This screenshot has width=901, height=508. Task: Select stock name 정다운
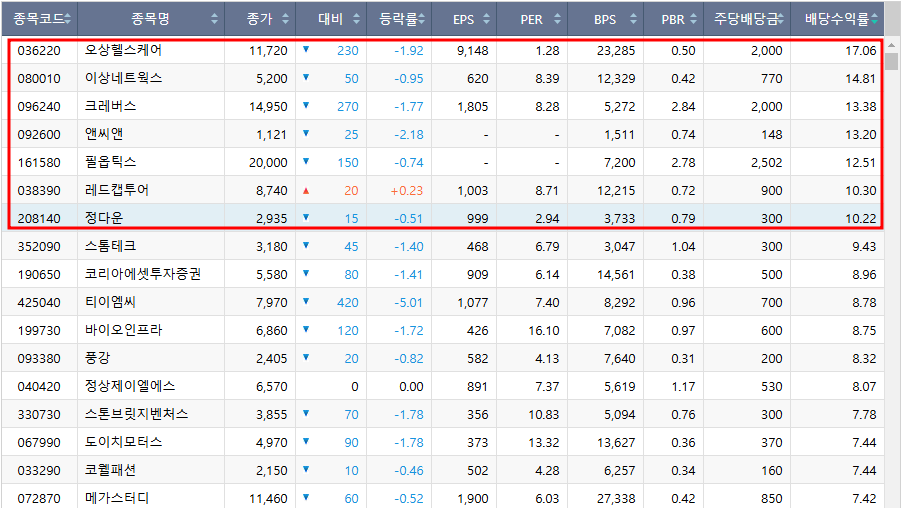tap(104, 218)
